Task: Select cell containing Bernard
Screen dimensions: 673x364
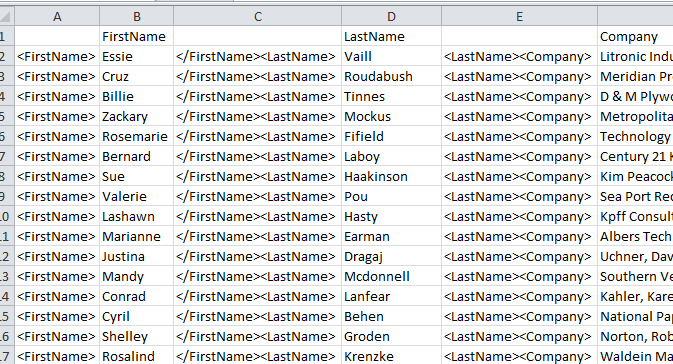Action: pos(136,156)
